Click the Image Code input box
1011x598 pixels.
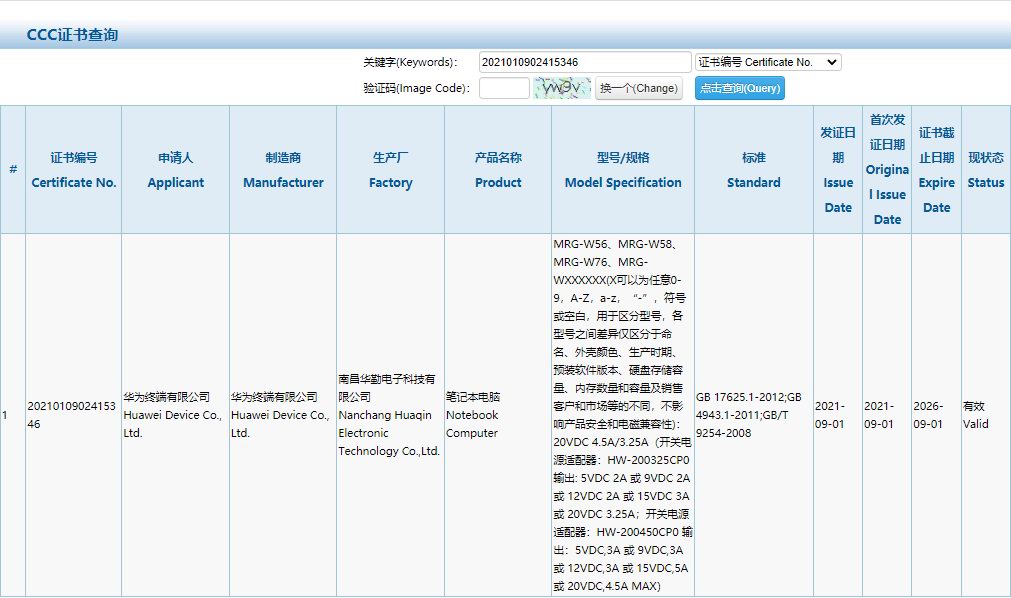pos(504,88)
